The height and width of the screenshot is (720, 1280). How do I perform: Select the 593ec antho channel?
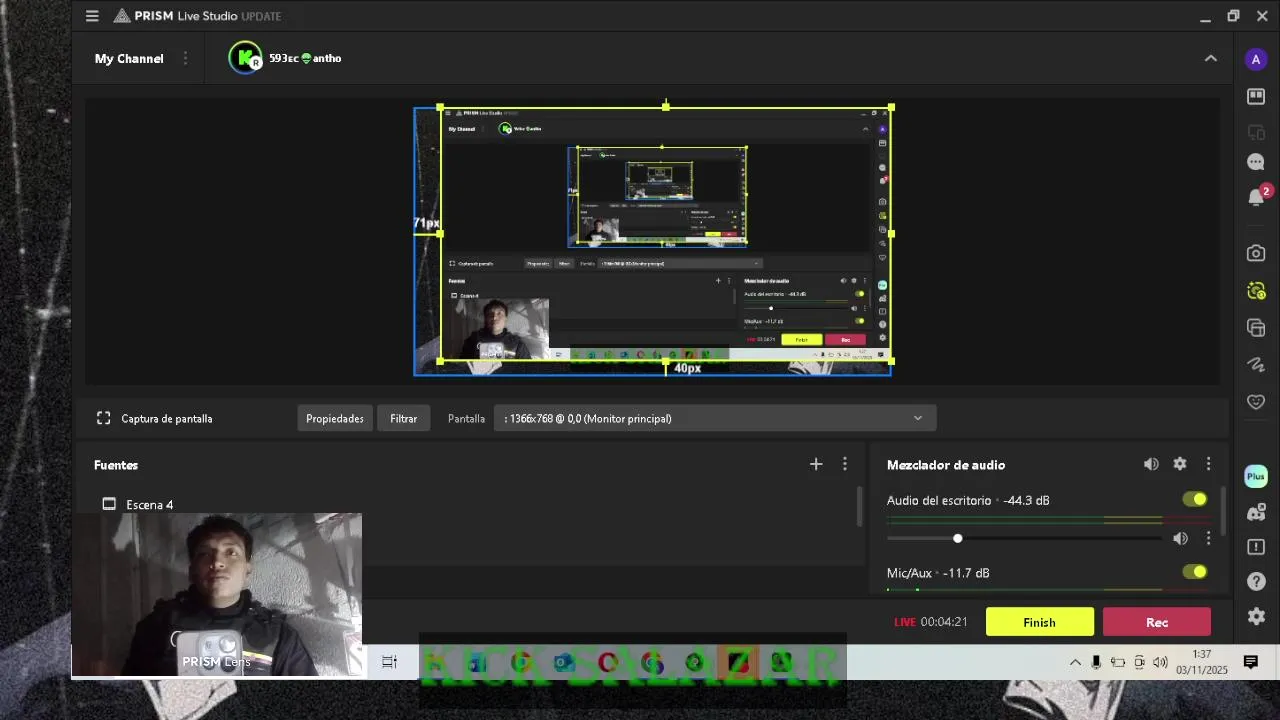point(286,58)
